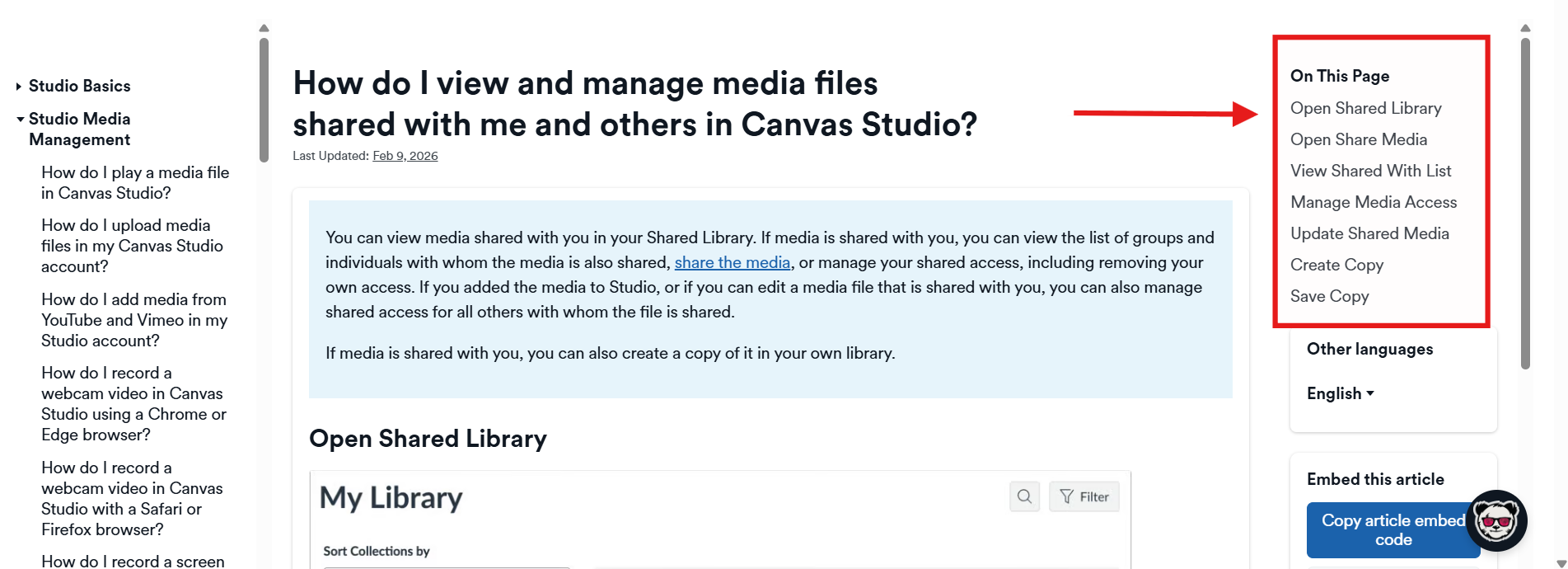This screenshot has width=1568, height=569.
Task: Jump to Update Shared Media section
Action: coord(1369,233)
